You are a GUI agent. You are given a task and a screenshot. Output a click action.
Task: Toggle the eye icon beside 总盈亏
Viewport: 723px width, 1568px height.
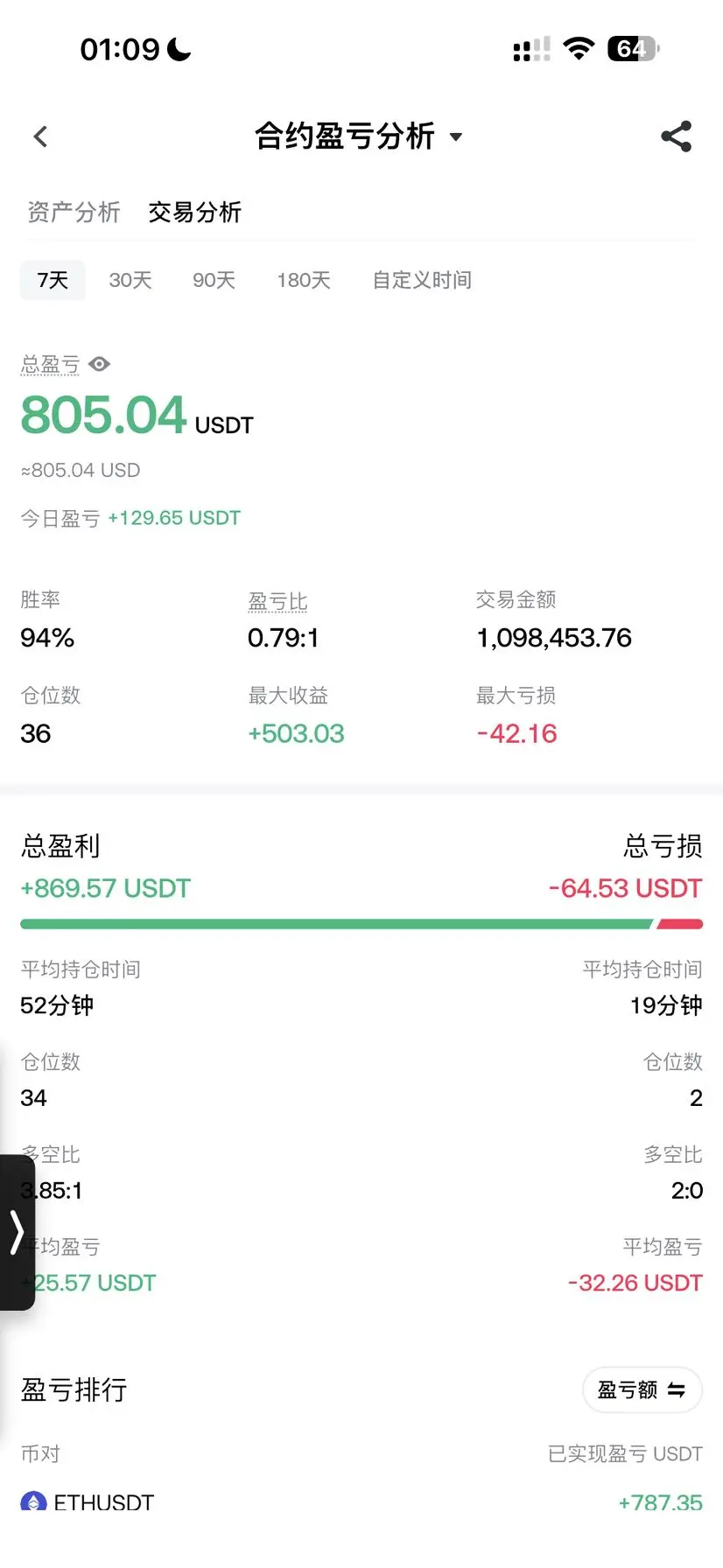pos(100,364)
